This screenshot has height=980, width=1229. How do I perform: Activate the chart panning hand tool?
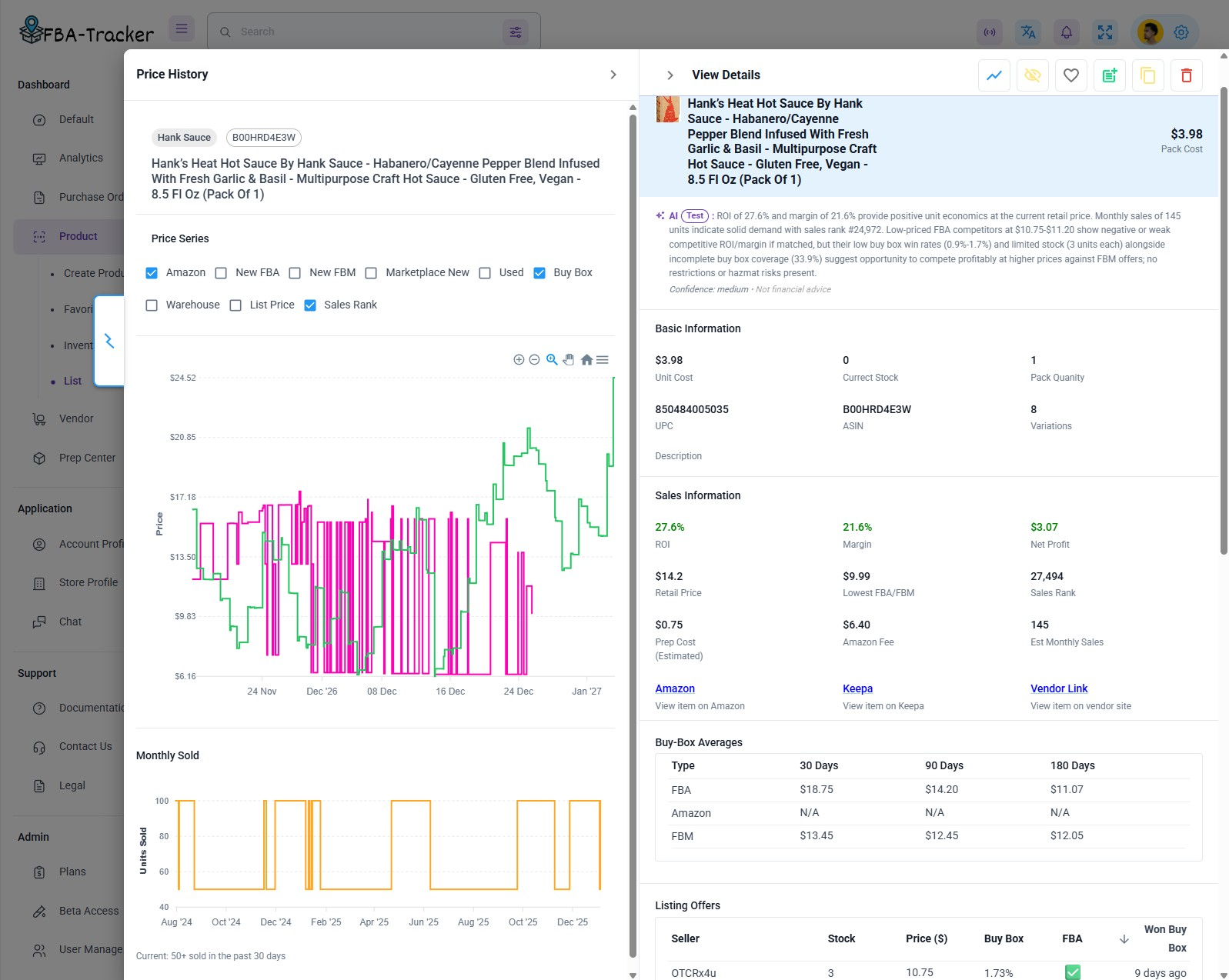(x=569, y=360)
